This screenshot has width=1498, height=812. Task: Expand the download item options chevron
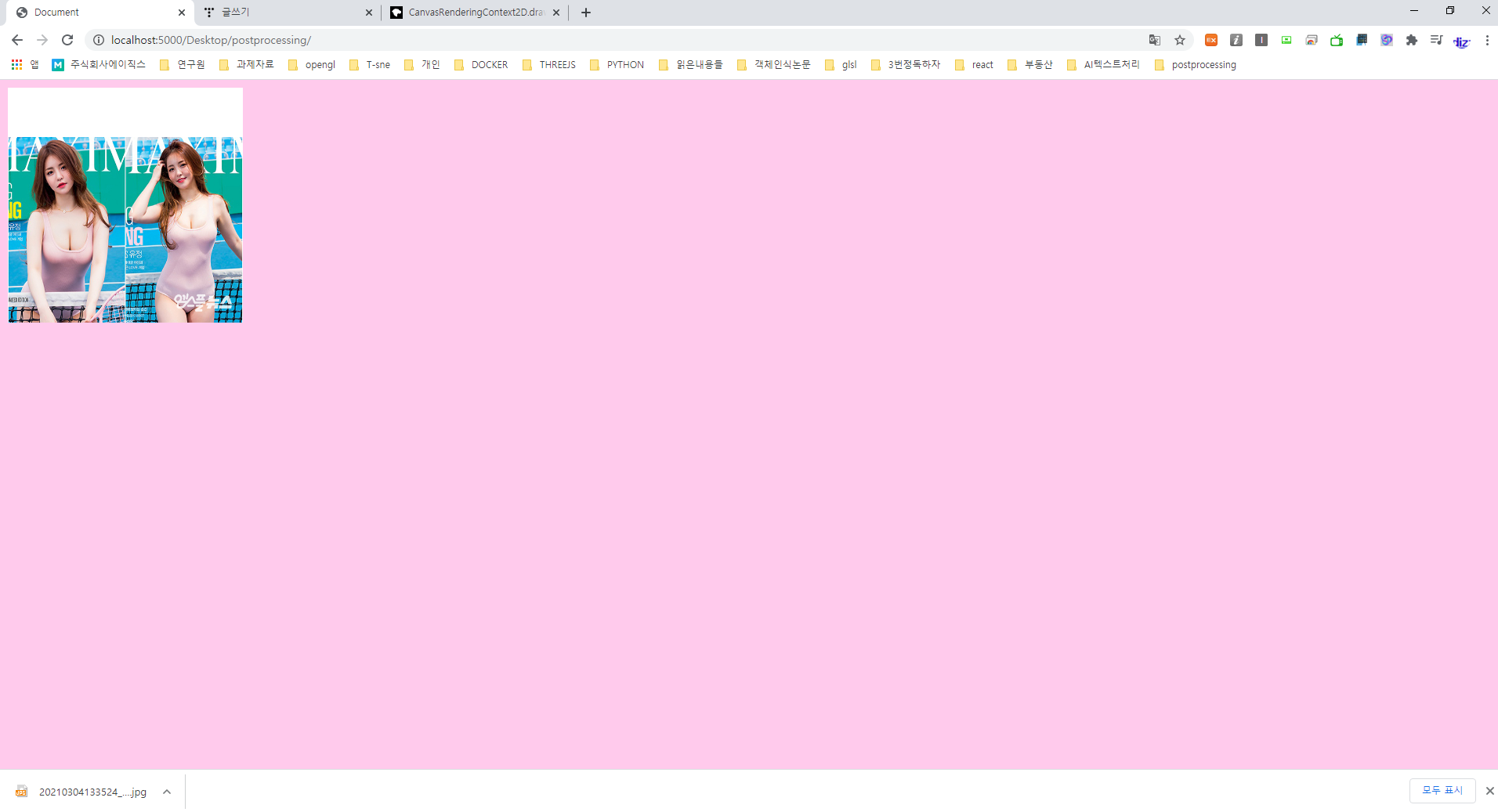pos(167,792)
